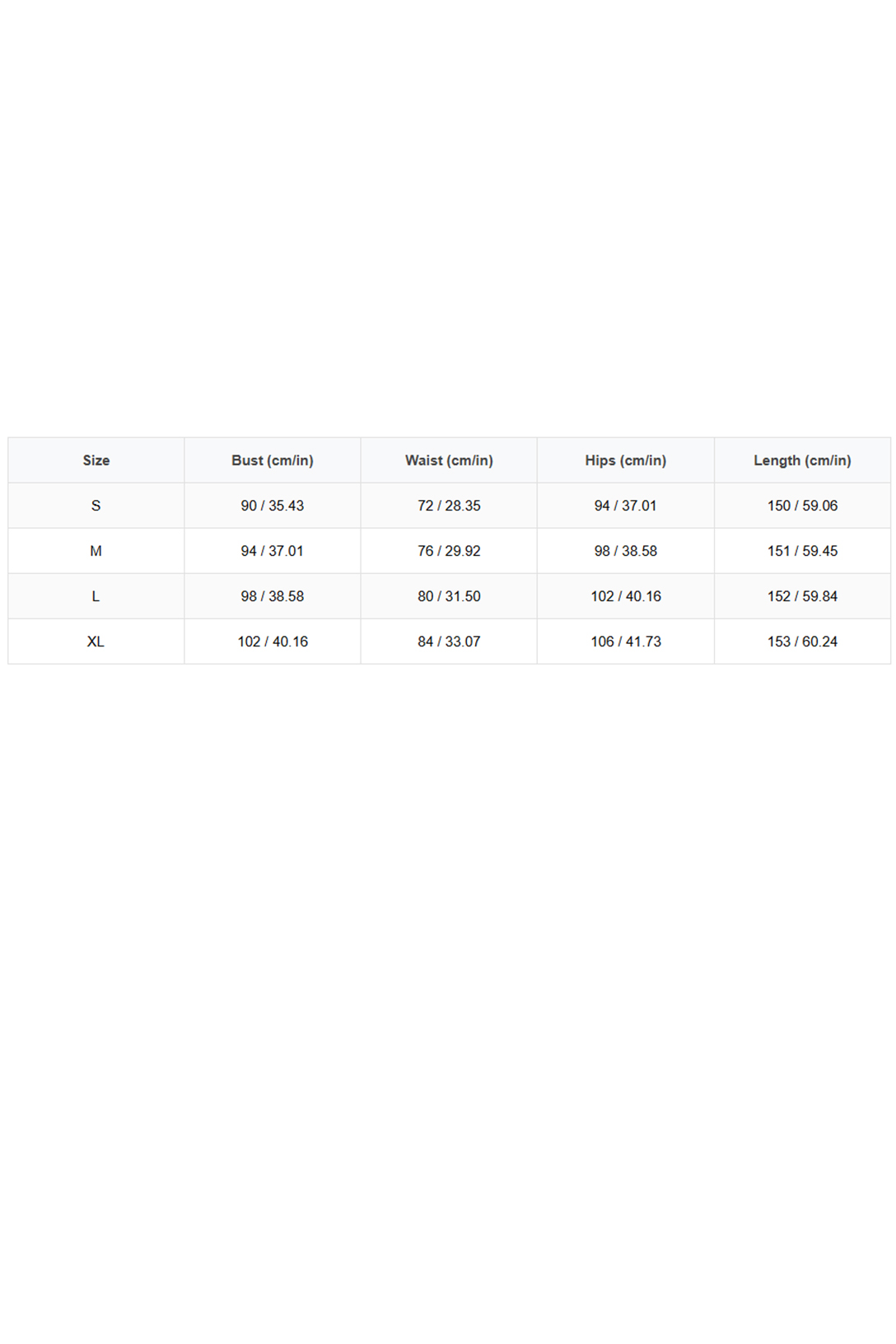Click the 'Length (cm/in)' column header

[x=802, y=460]
